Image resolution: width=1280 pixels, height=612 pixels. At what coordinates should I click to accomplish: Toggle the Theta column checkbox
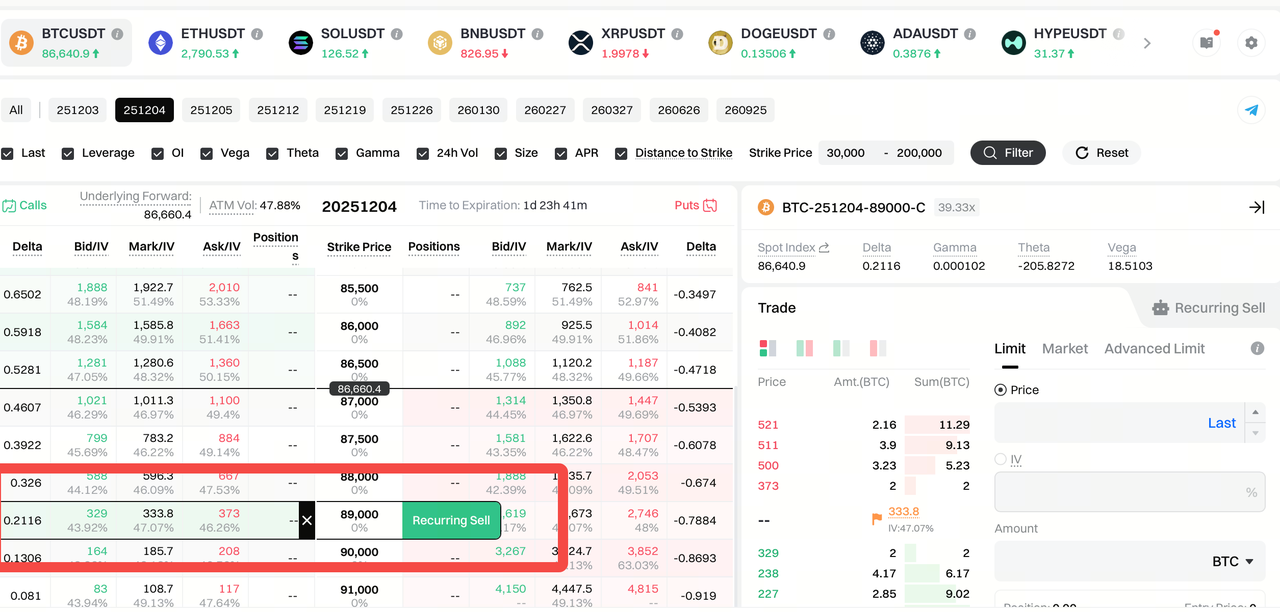[272, 153]
